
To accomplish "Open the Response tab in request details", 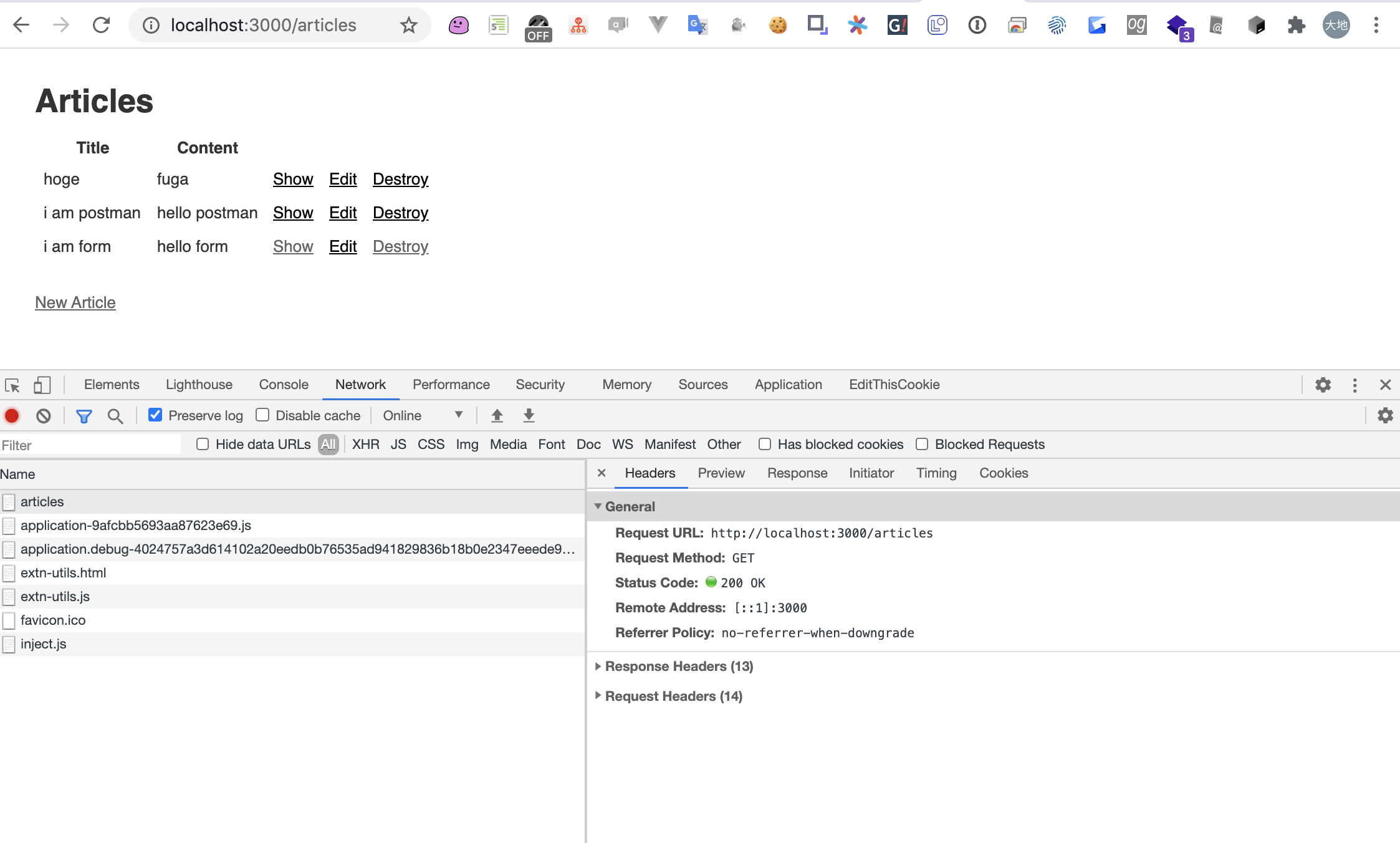I will tap(797, 473).
